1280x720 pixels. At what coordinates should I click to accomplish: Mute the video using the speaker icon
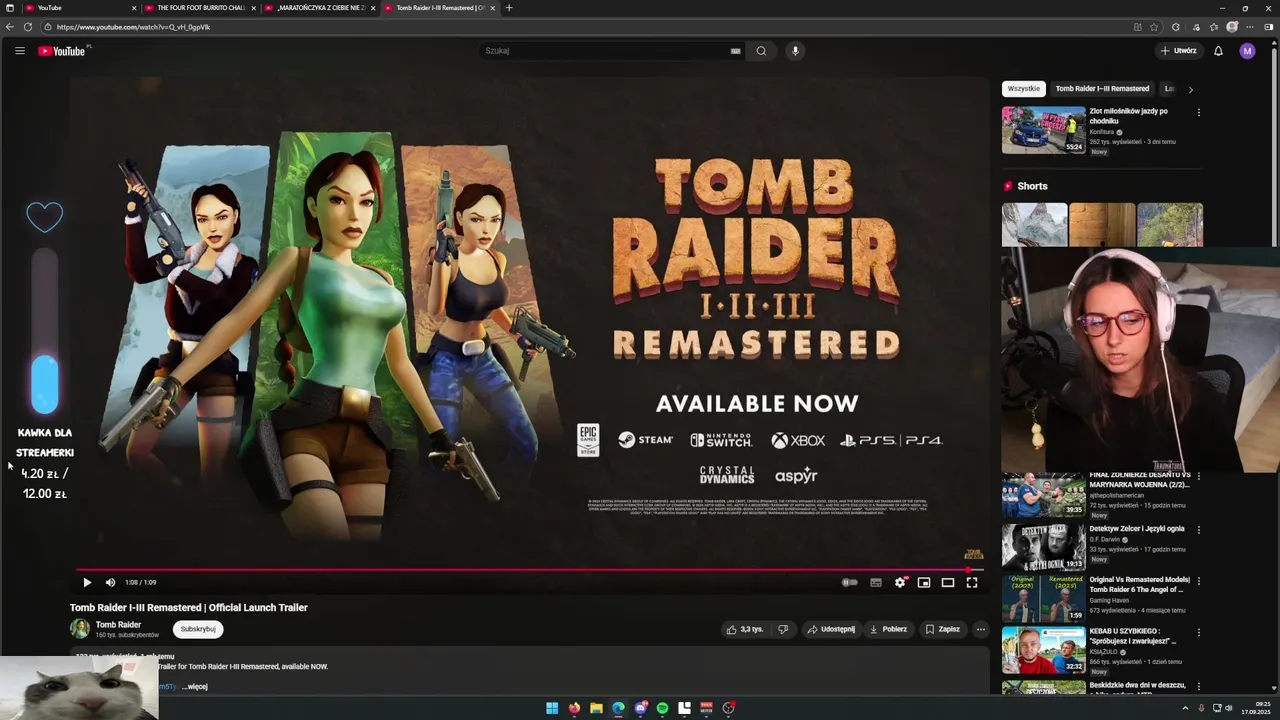click(110, 582)
